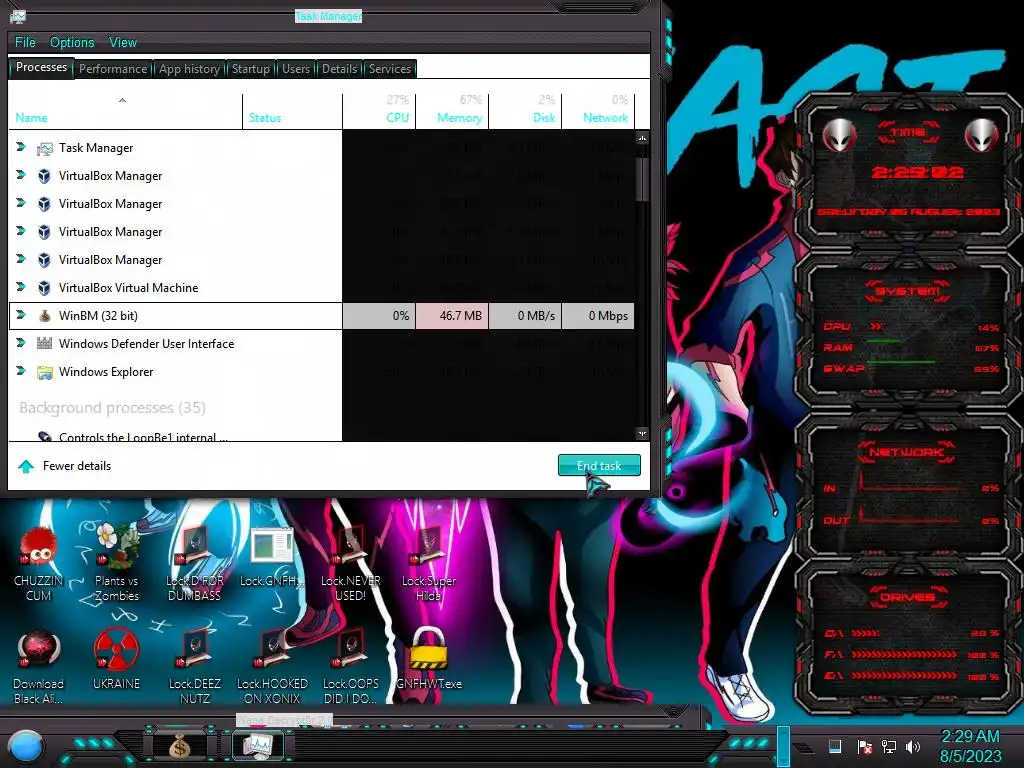This screenshot has height=768, width=1024.
Task: Select the Lock.NEVER USED! desktop icon
Action: pos(351,563)
